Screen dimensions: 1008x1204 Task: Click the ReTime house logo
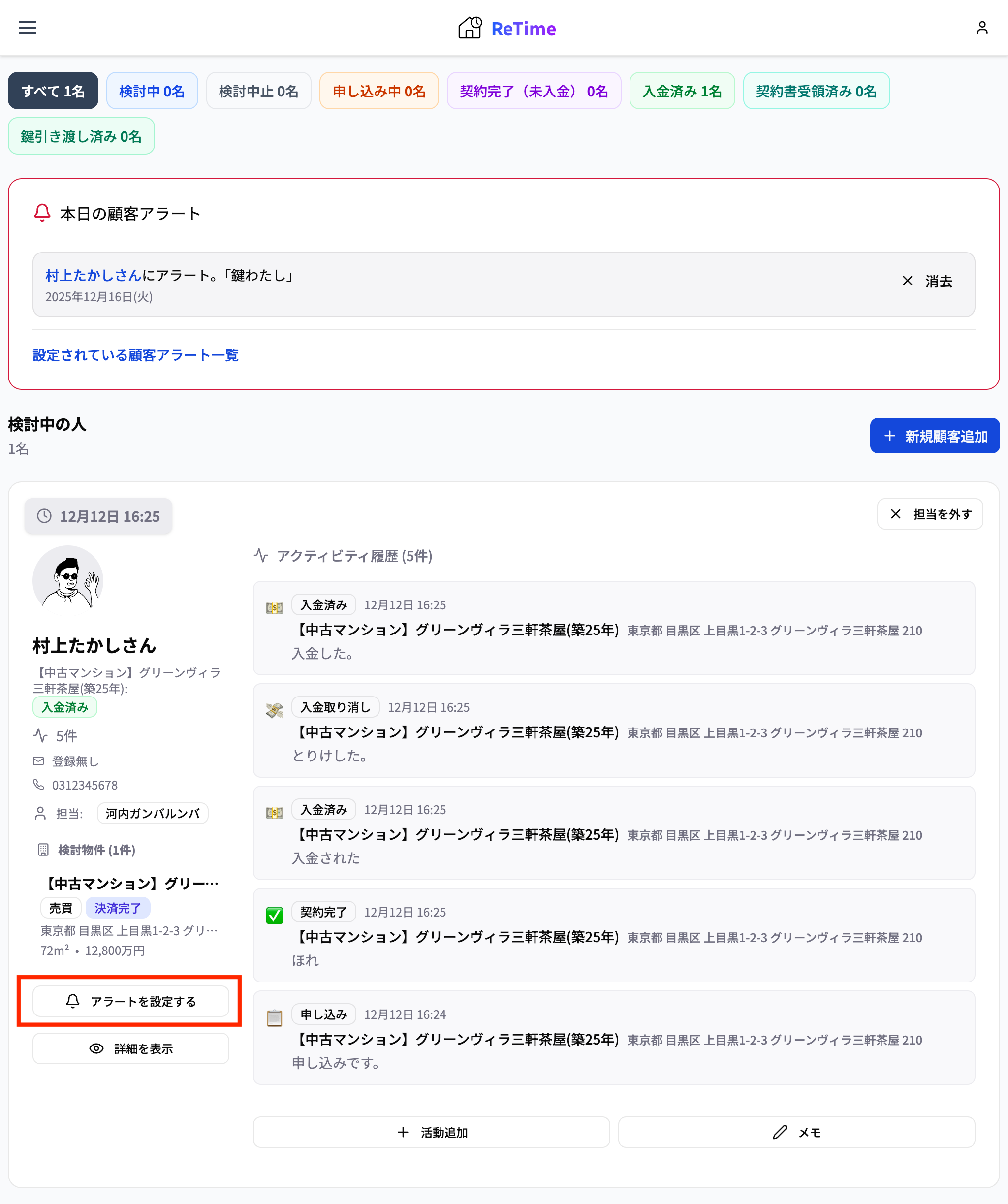pos(469,28)
